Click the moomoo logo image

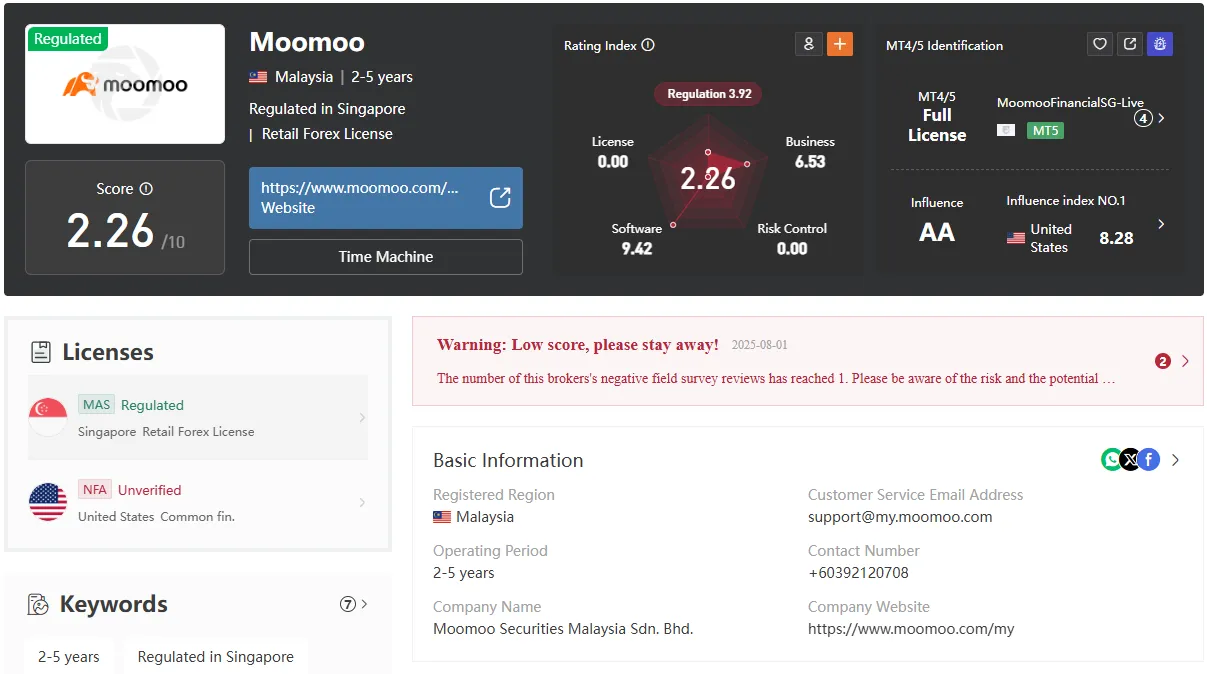coord(125,84)
